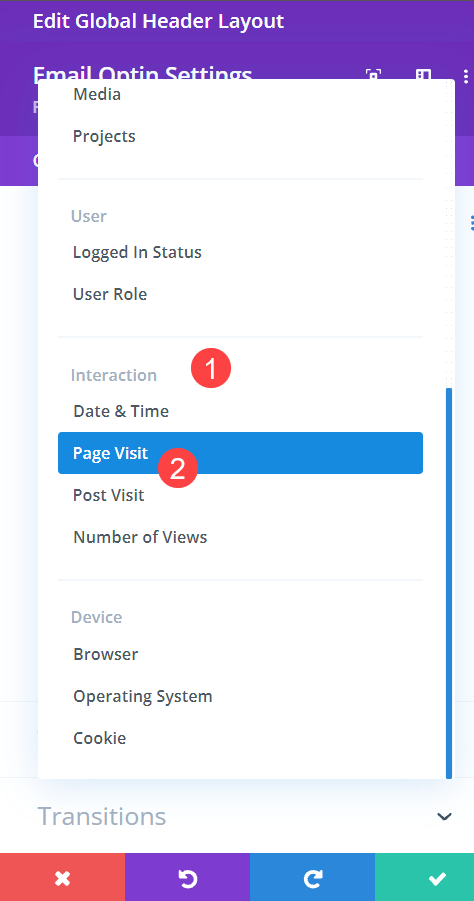The height and width of the screenshot is (901, 474).
Task: Click the expand-to-fullscreen icon in the header
Action: click(373, 75)
